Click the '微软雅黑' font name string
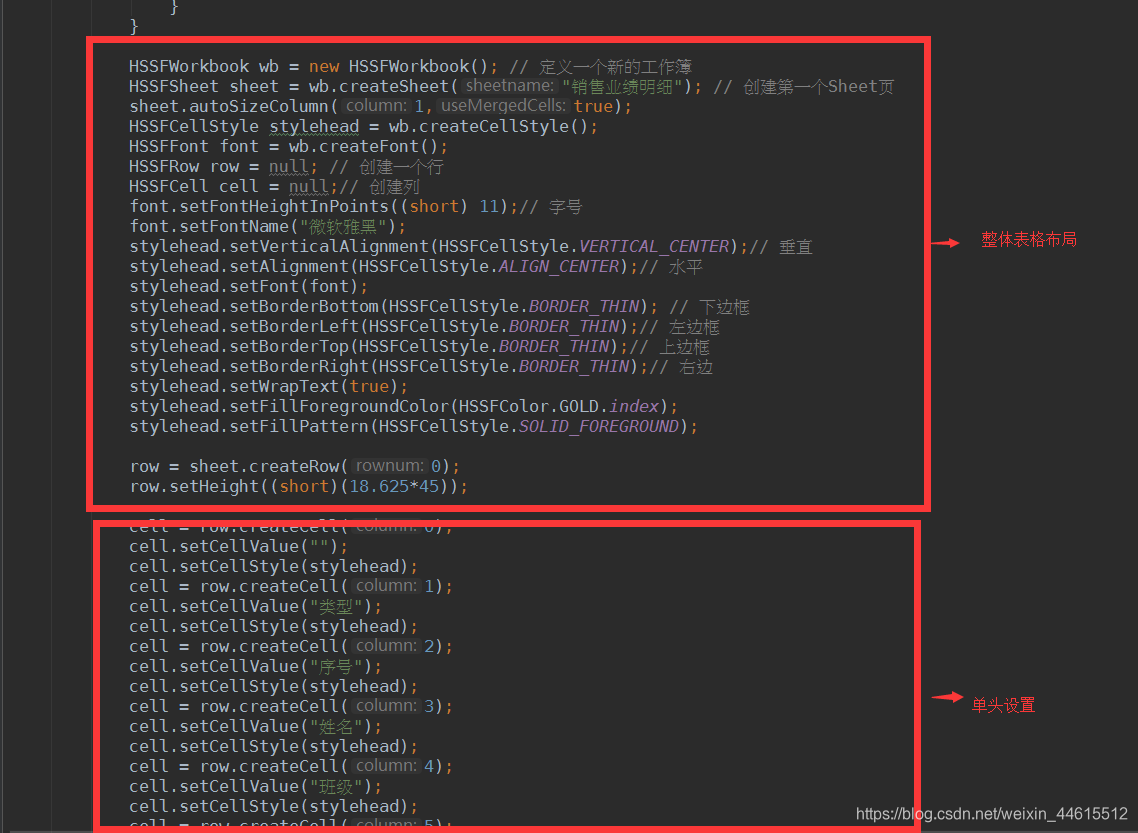 (x=343, y=226)
